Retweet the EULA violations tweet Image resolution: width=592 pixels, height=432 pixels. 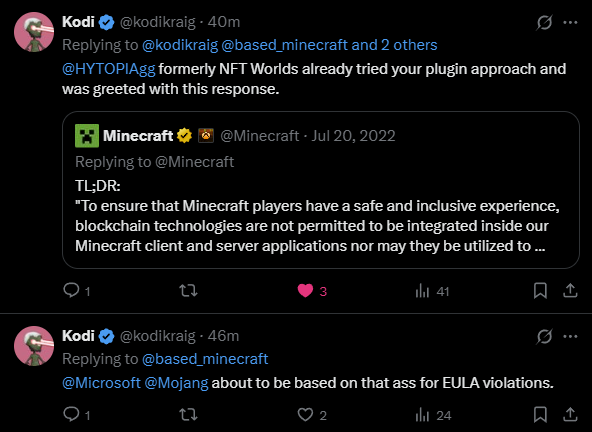coord(188,415)
